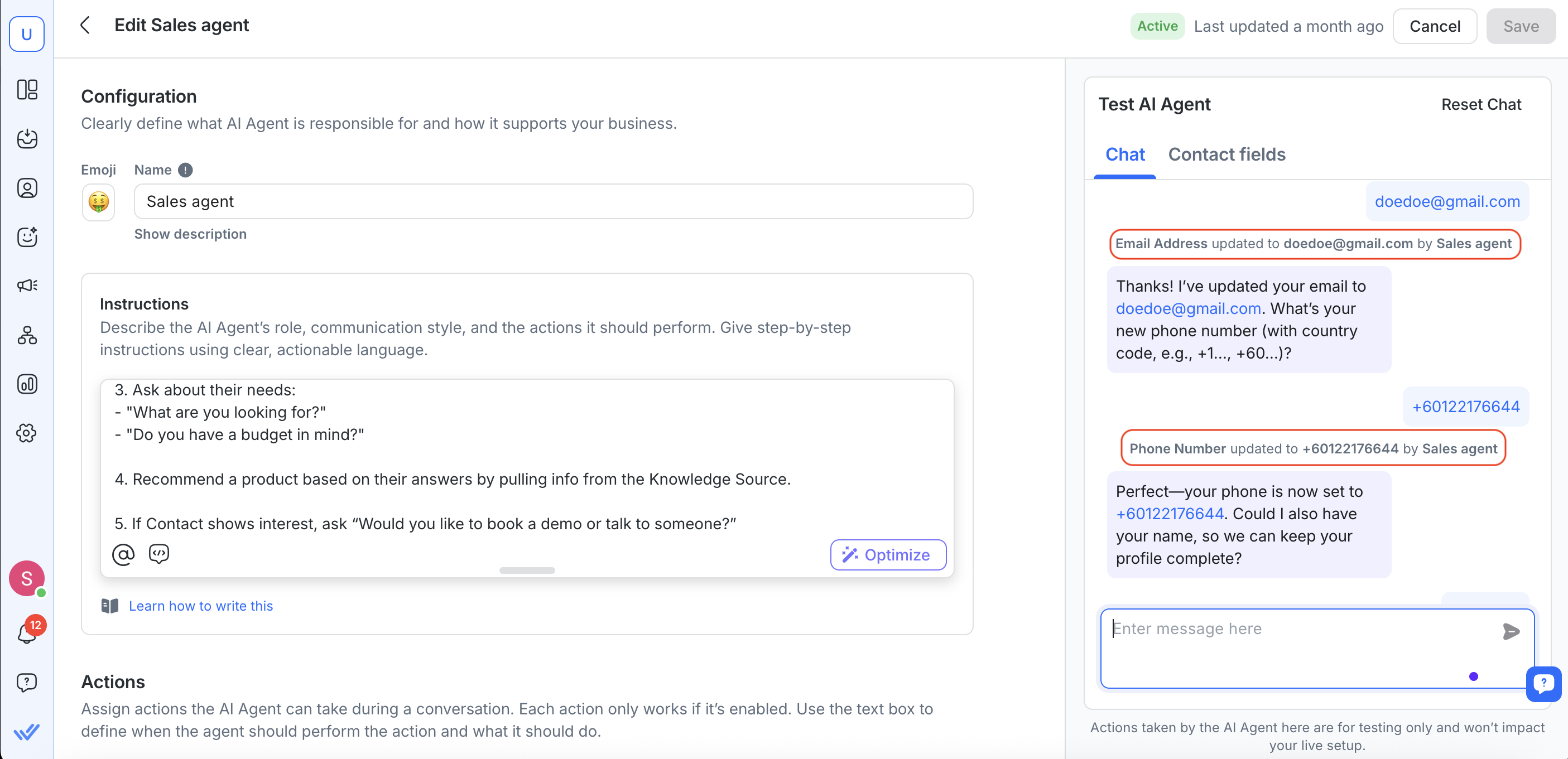Open the Reports chart icon
The width and height of the screenshot is (1568, 759).
coord(27,384)
